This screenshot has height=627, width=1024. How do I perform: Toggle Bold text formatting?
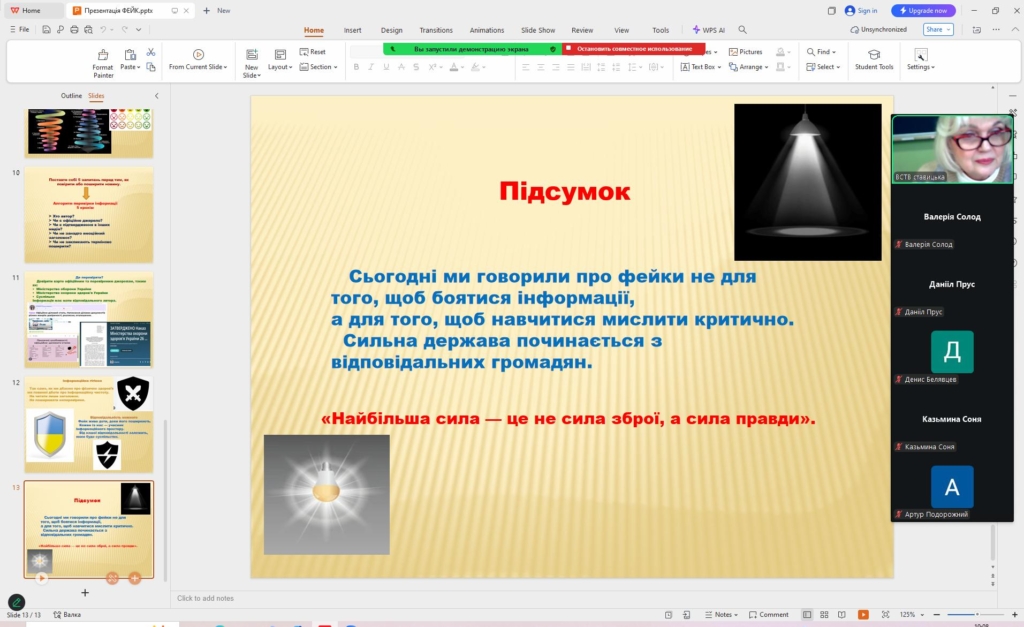(356, 67)
